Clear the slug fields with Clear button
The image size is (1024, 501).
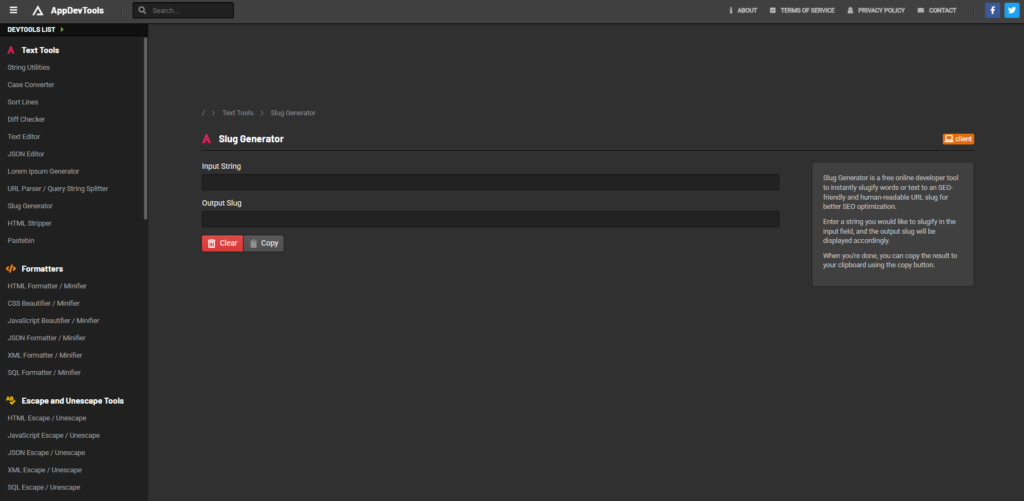[x=222, y=243]
